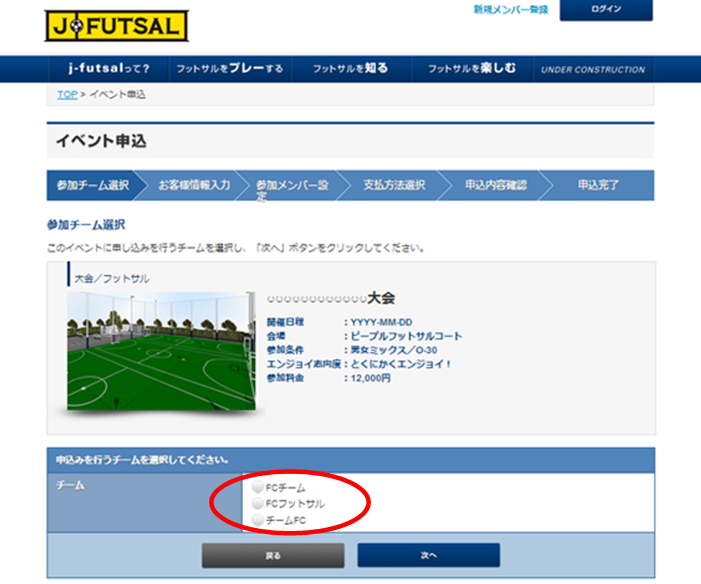Viewport: 701px width, 584px height.
Task: Click the 支払方法選択 step
Action: coord(394,186)
